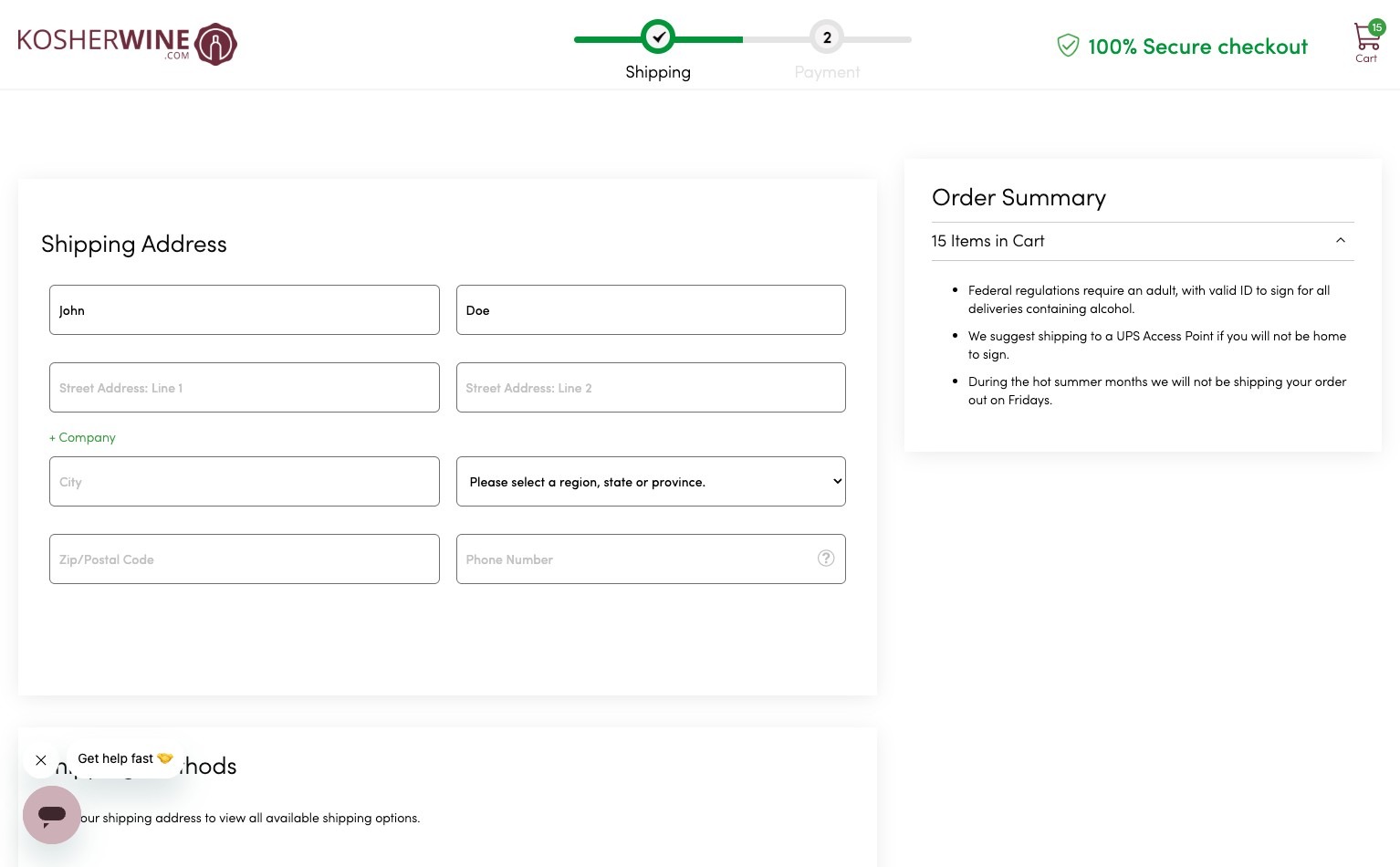Open the chat bubble widget
1400x867 pixels.
point(52,814)
